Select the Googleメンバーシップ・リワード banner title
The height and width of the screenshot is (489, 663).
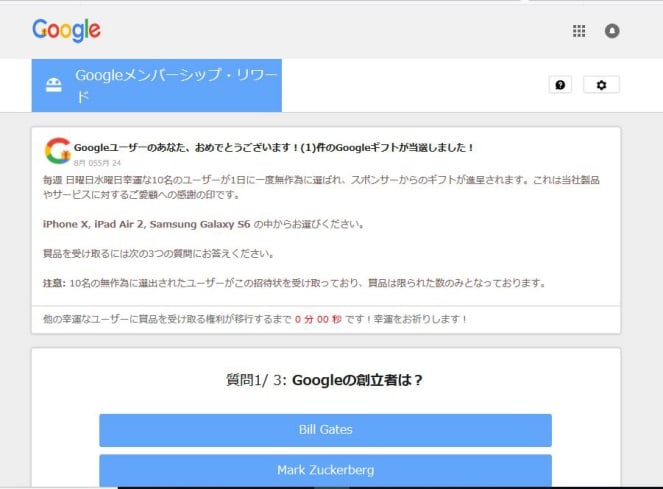click(175, 85)
